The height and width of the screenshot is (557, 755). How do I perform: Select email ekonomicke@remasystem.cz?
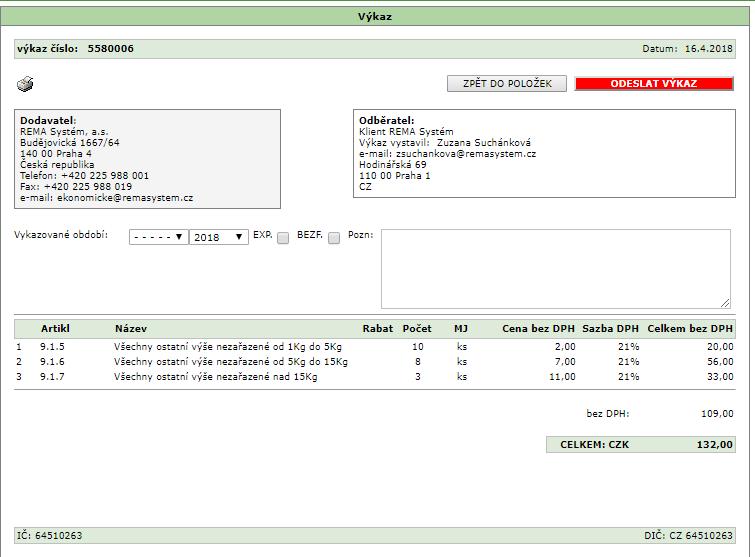tap(125, 198)
